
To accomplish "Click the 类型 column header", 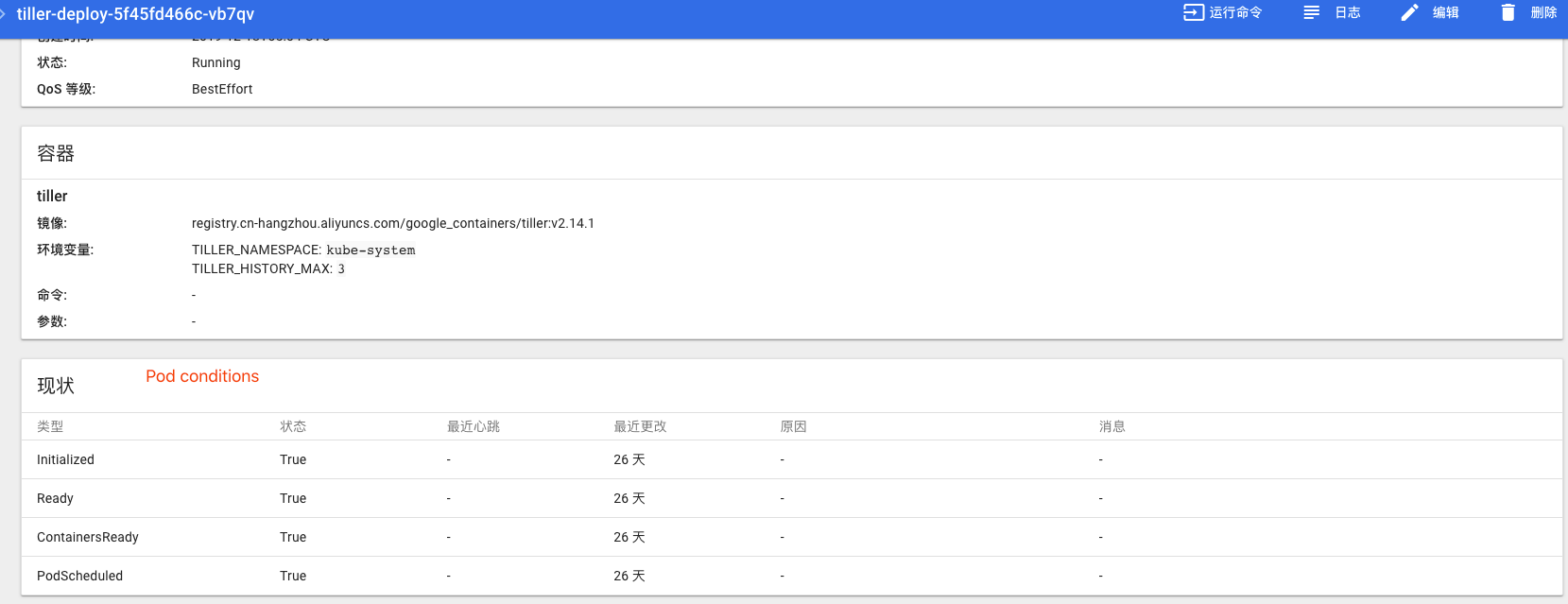I will click(x=50, y=426).
